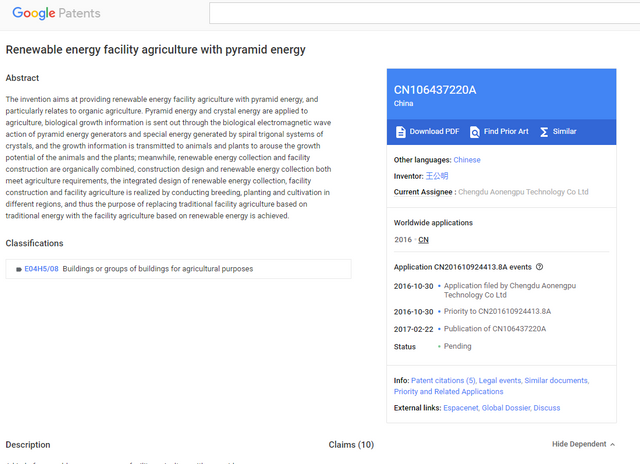The width and height of the screenshot is (640, 464).
Task: Open the CN worldwide application link
Action: (423, 240)
